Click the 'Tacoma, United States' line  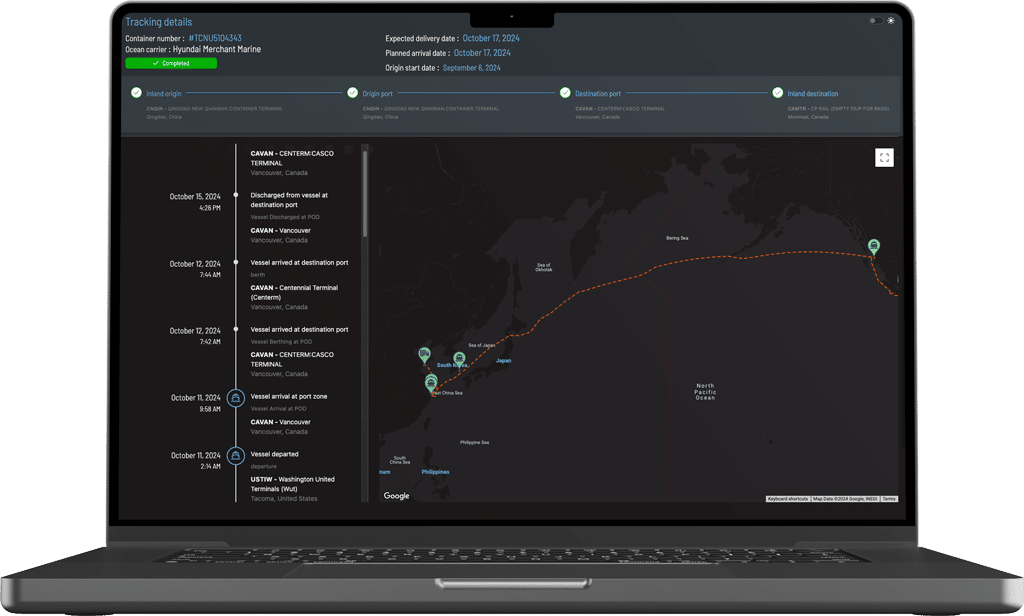click(284, 498)
